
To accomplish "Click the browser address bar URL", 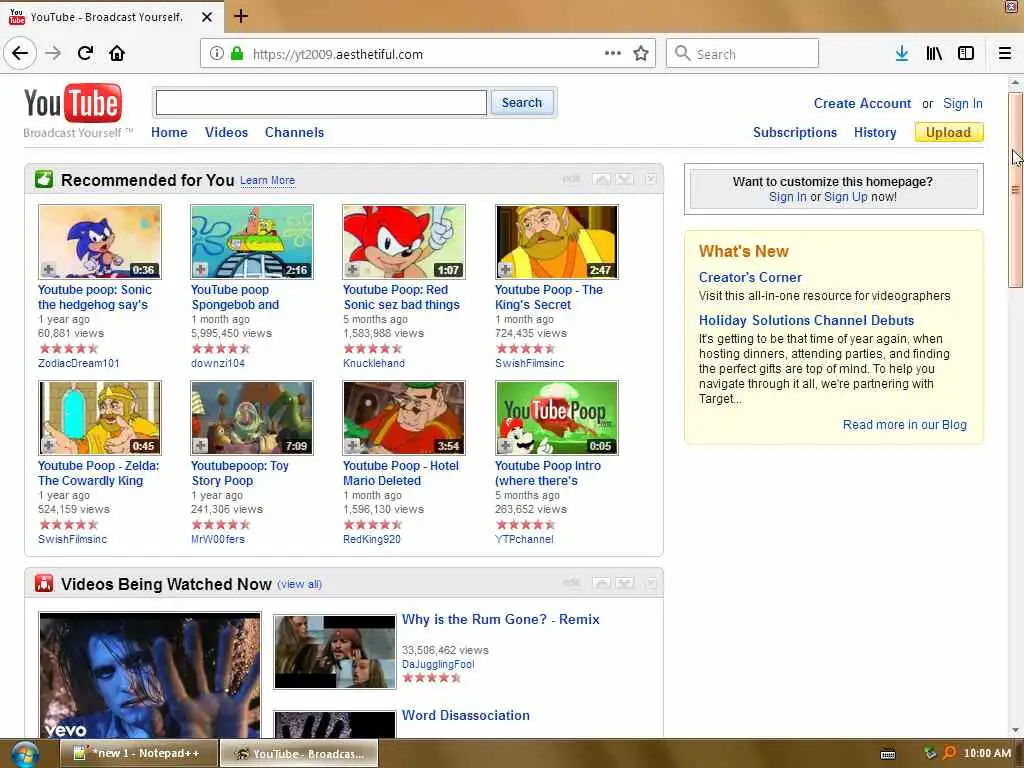I will pos(338,54).
